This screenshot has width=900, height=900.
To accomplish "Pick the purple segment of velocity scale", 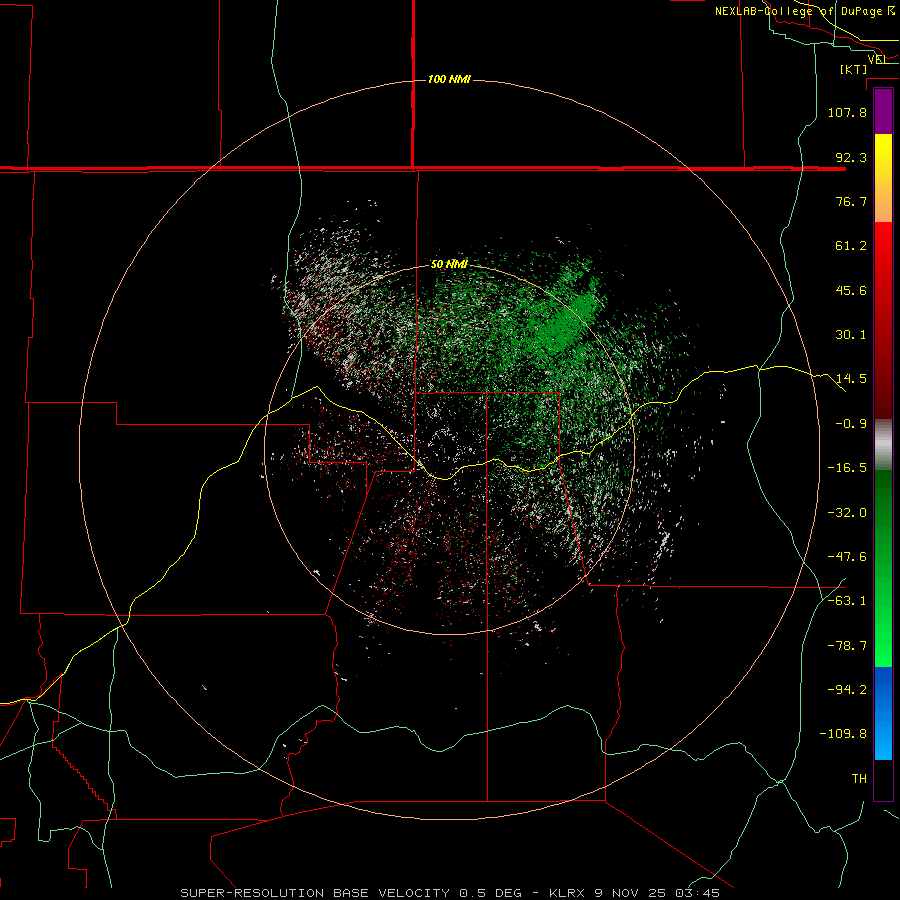I will pos(883,111).
